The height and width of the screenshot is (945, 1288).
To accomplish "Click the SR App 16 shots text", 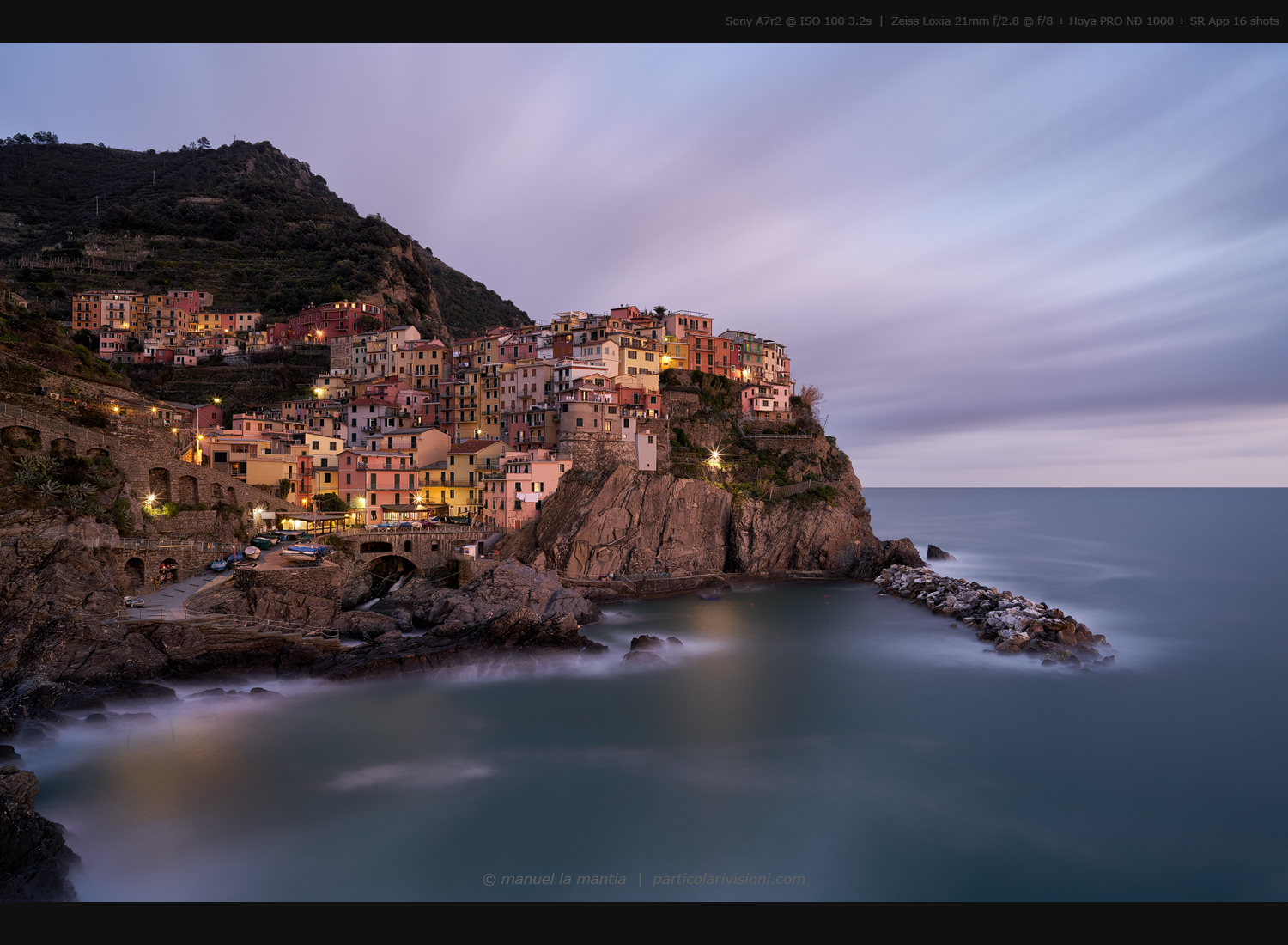I will click(1234, 21).
